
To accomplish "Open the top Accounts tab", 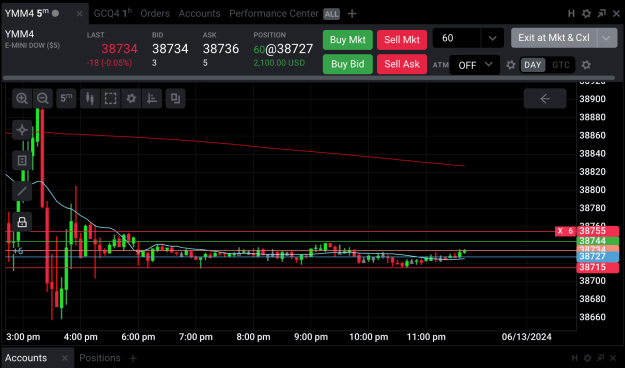I will tap(199, 13).
